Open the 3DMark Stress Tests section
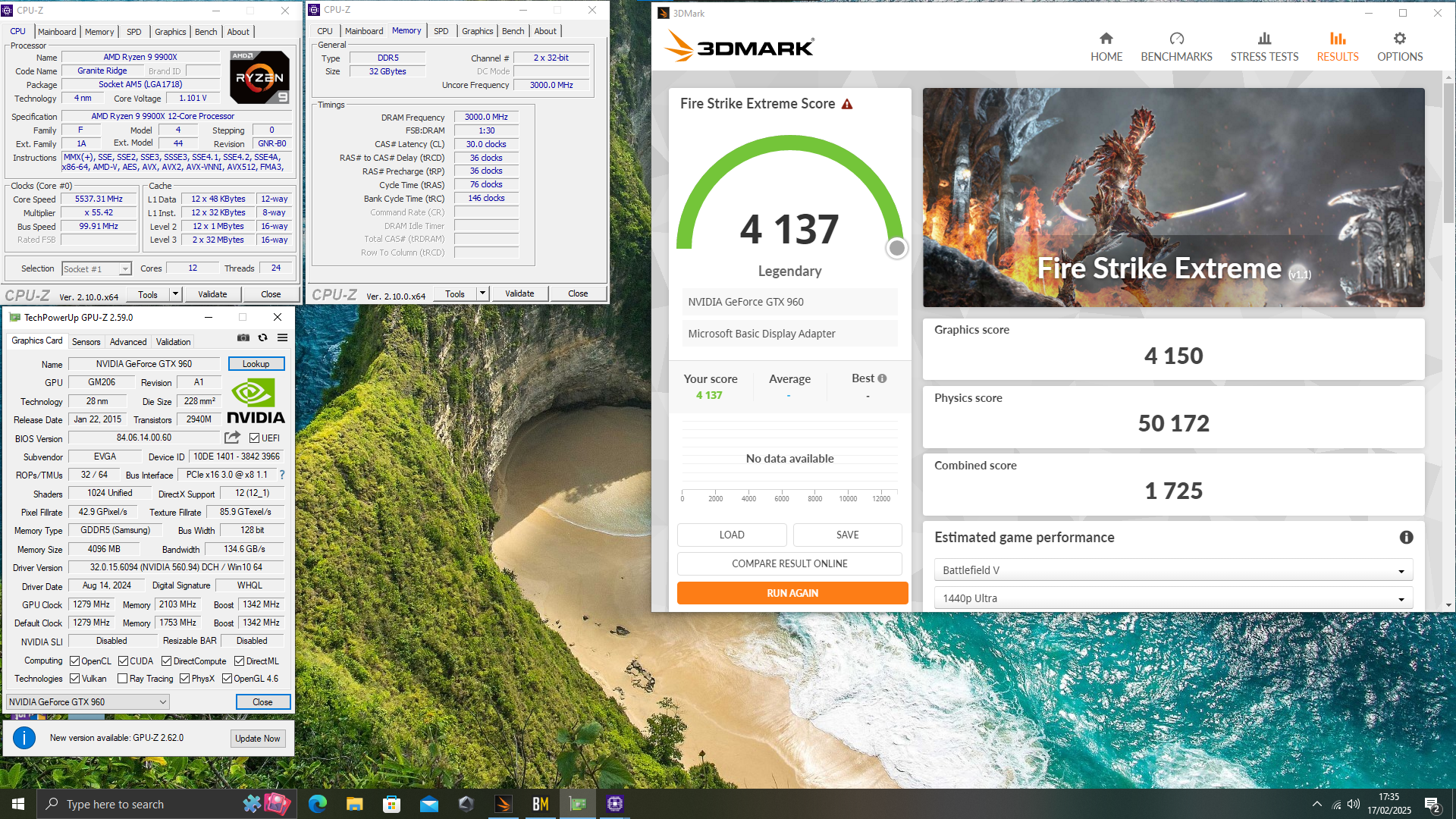Viewport: 1456px width, 819px height. [x=1264, y=47]
